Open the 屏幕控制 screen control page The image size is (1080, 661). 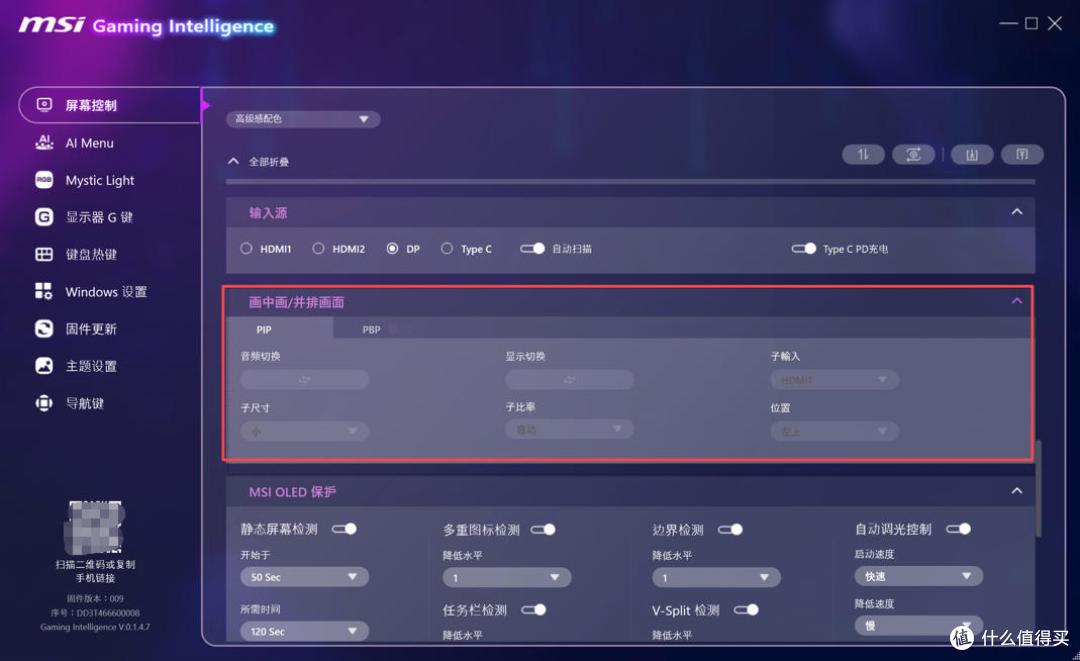[x=110, y=105]
